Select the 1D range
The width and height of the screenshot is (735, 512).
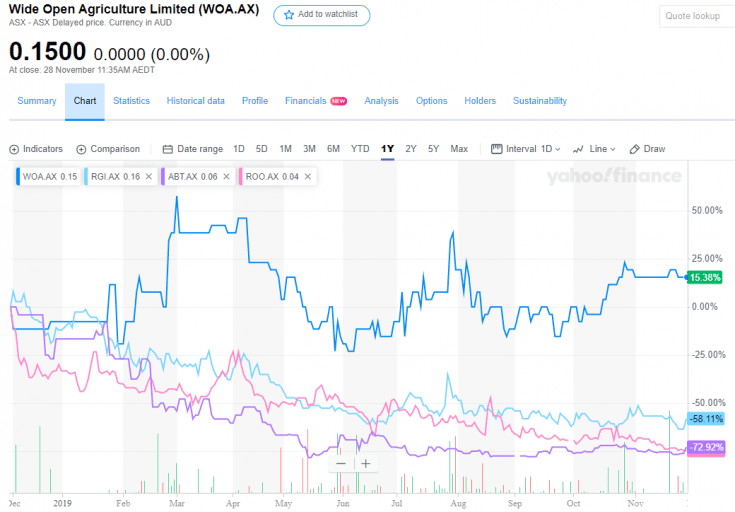(x=239, y=149)
